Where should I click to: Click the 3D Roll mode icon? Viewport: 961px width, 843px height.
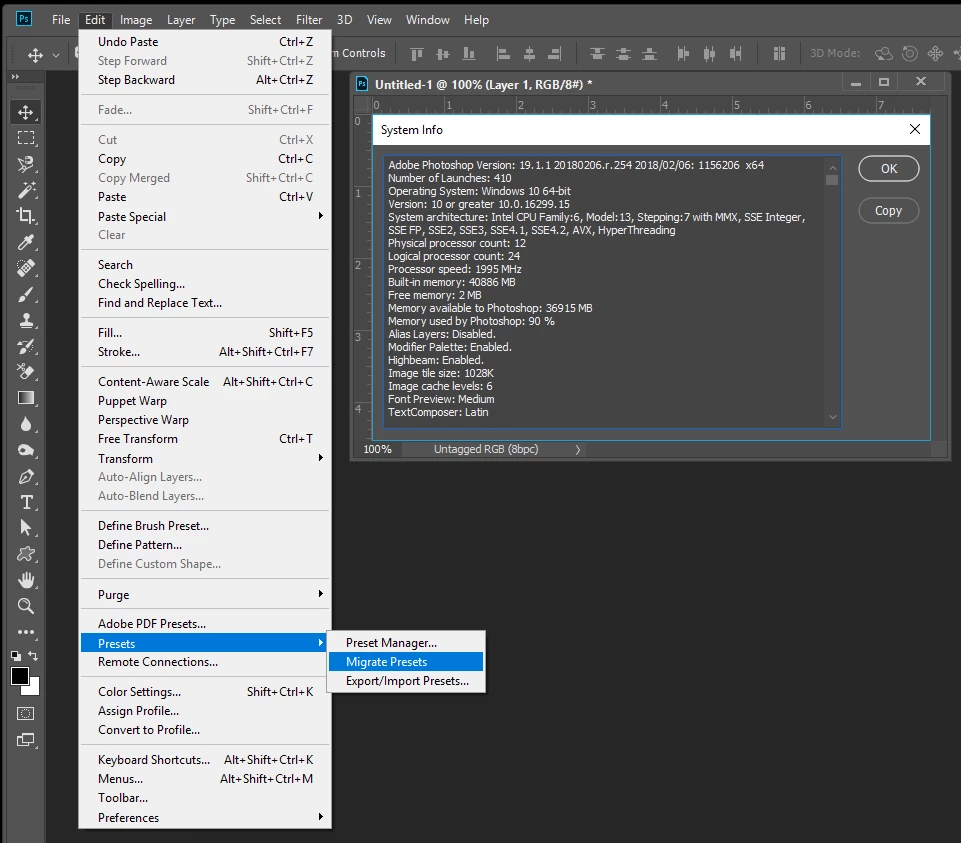click(x=910, y=53)
